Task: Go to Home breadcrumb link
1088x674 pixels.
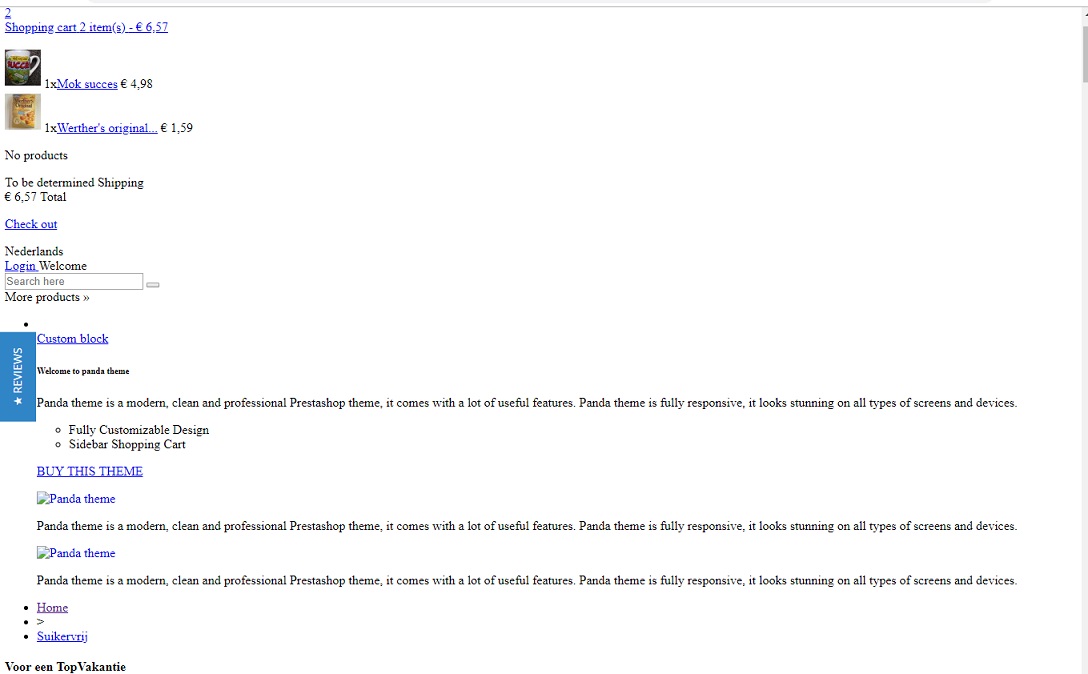Action: tap(52, 607)
